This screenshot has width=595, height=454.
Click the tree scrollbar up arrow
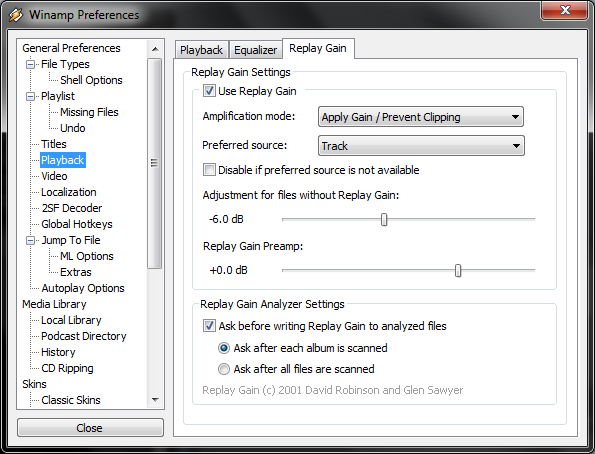[x=155, y=49]
